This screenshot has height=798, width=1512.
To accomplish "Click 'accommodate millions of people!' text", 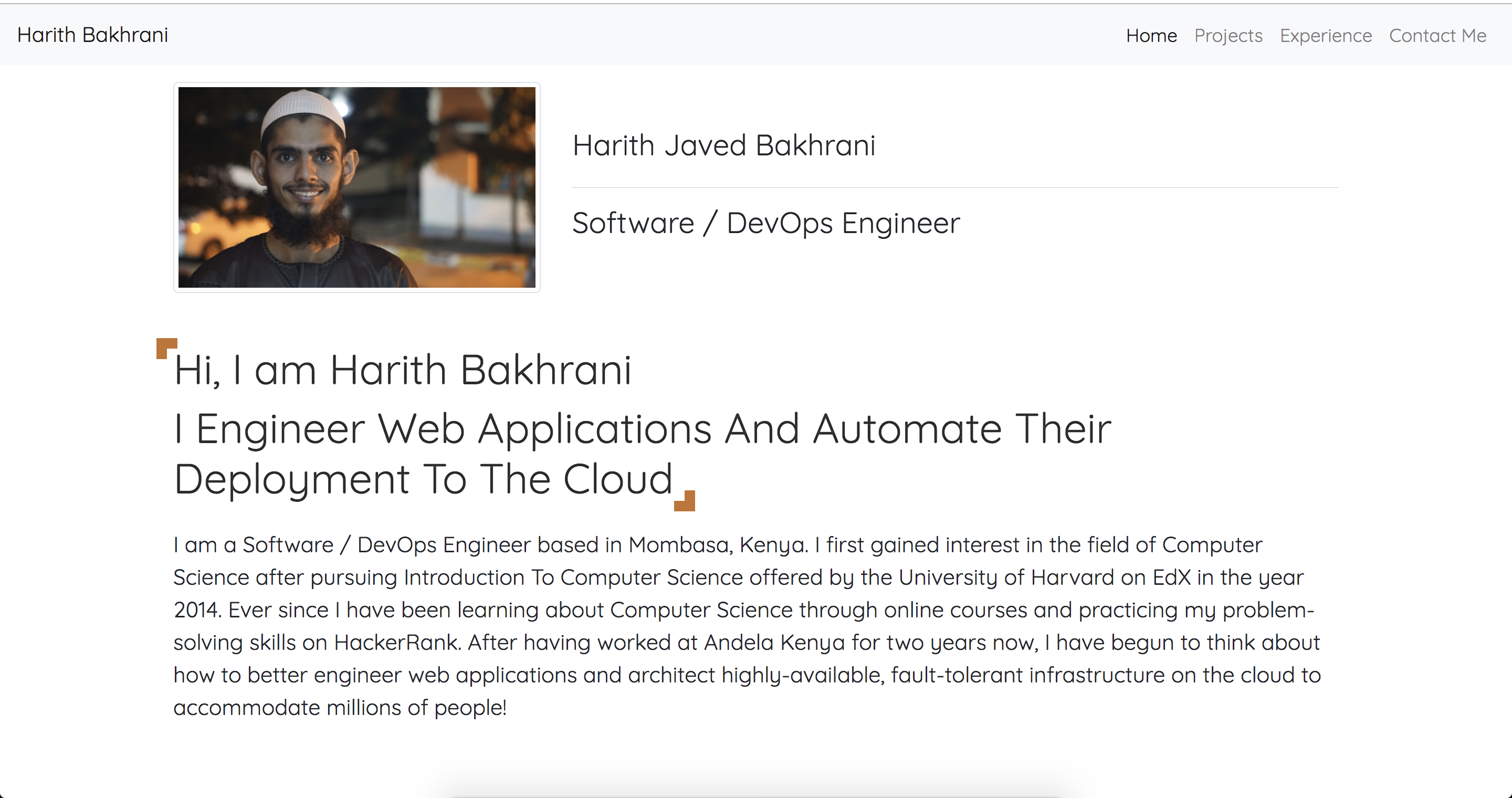I will (x=340, y=708).
